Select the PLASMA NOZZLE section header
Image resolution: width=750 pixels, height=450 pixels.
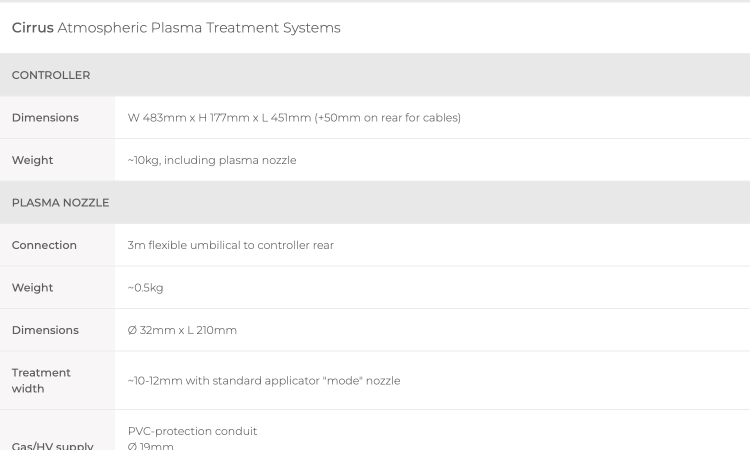(x=375, y=203)
